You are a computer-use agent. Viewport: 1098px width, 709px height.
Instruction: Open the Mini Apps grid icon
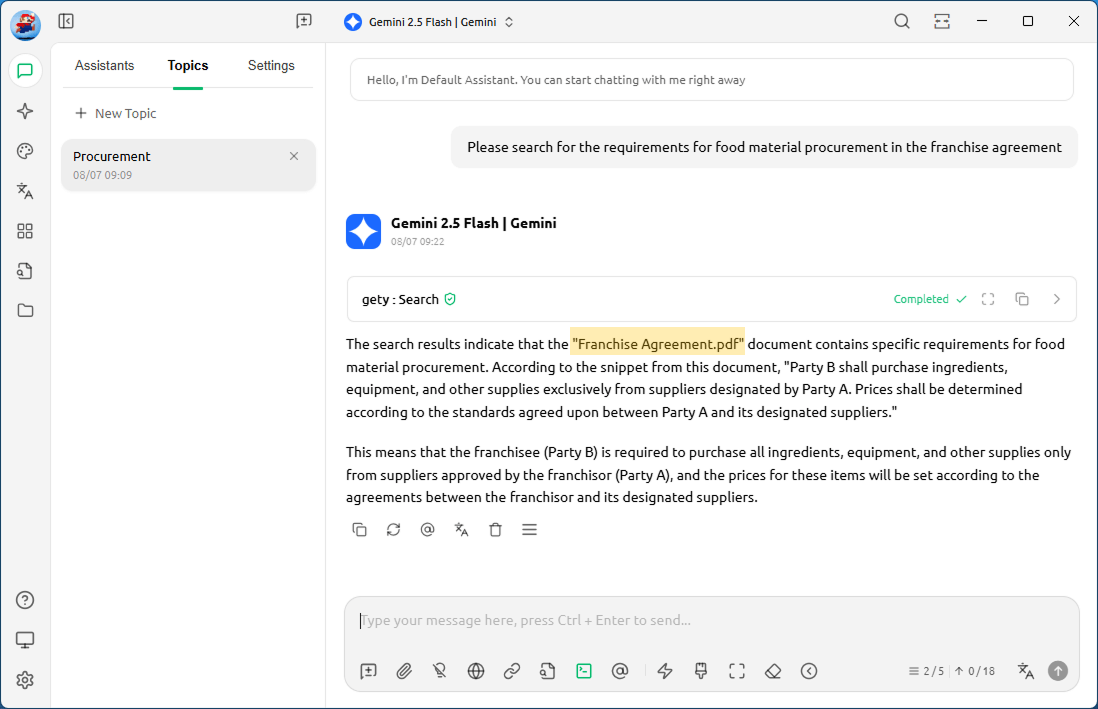(x=25, y=231)
